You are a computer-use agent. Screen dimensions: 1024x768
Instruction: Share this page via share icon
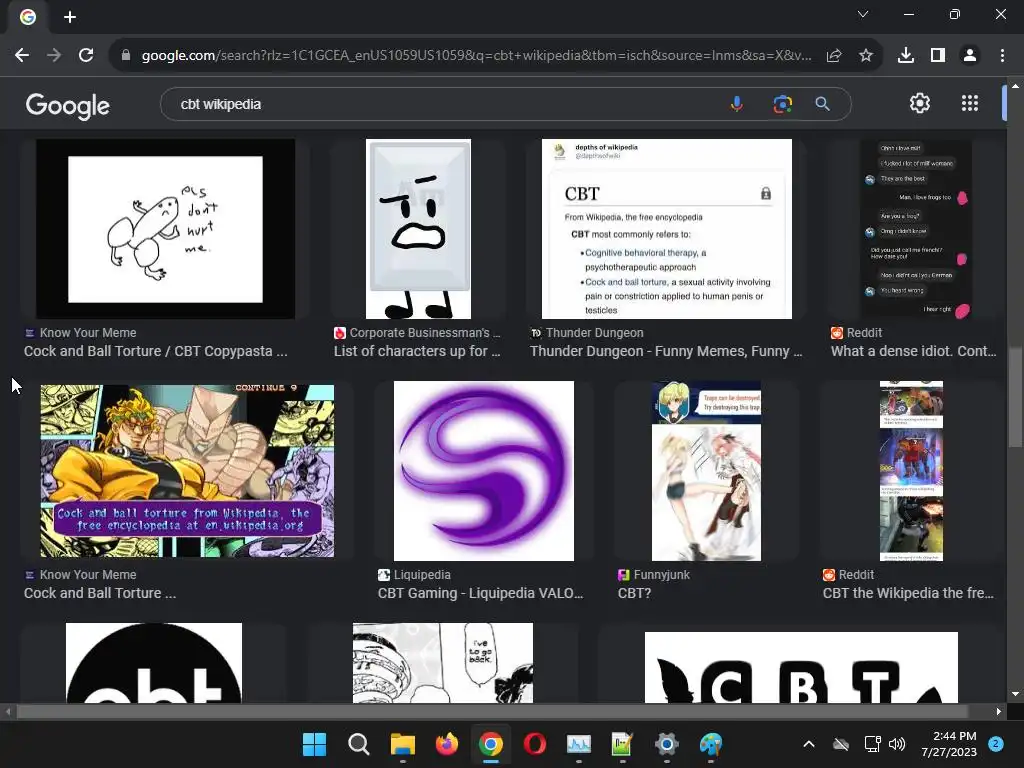click(834, 56)
